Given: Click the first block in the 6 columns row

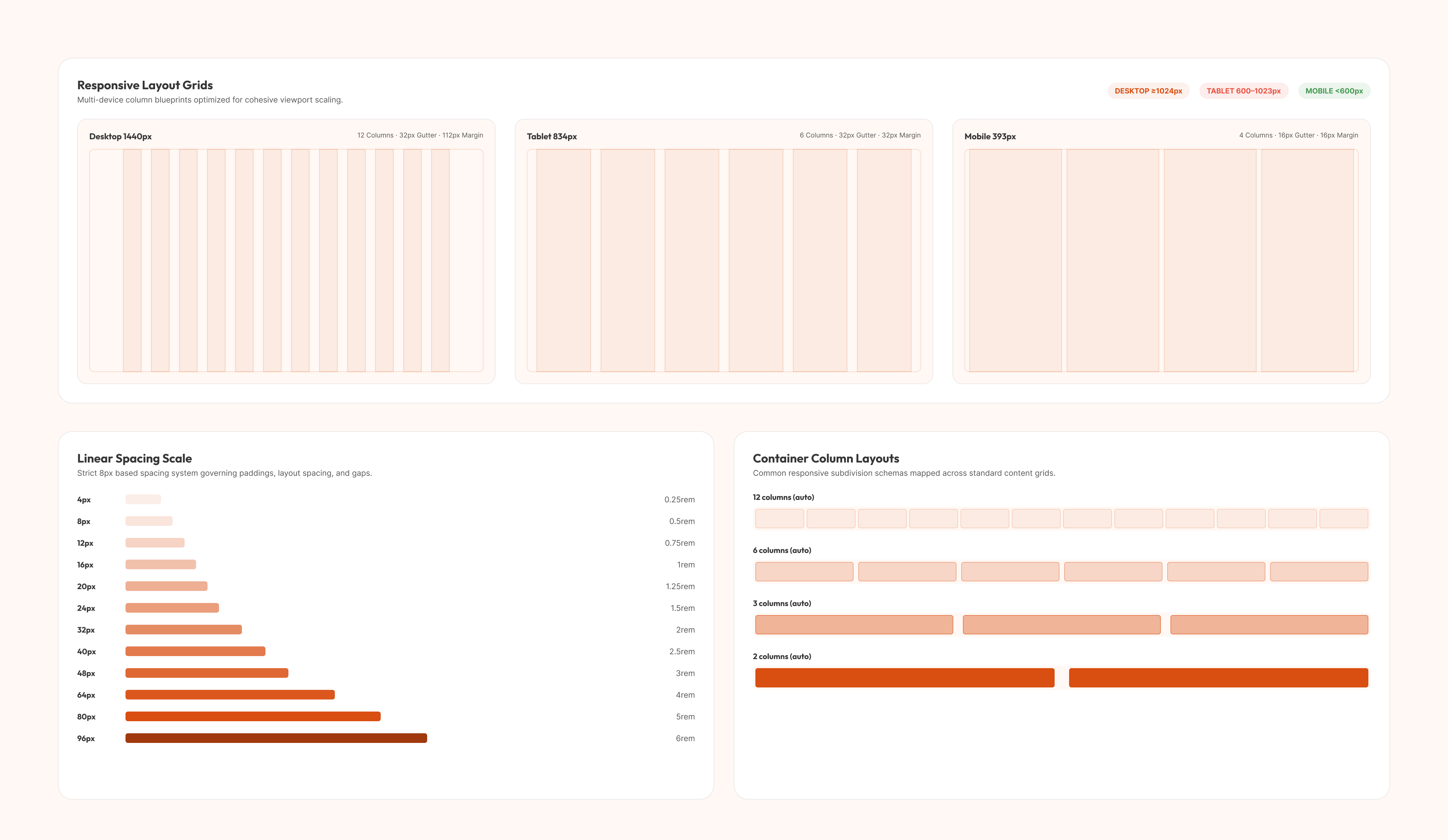Looking at the screenshot, I should pyautogui.click(x=804, y=571).
